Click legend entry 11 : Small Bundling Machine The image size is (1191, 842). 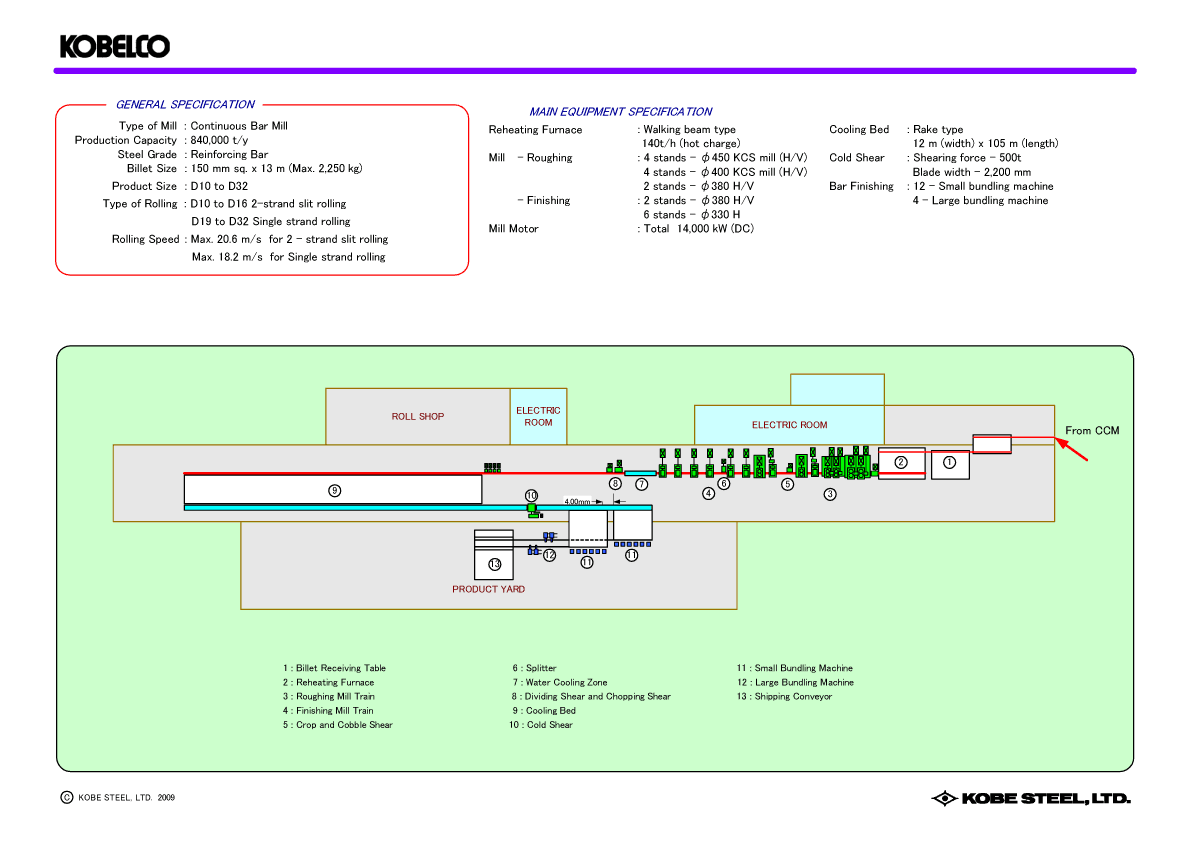tap(795, 668)
